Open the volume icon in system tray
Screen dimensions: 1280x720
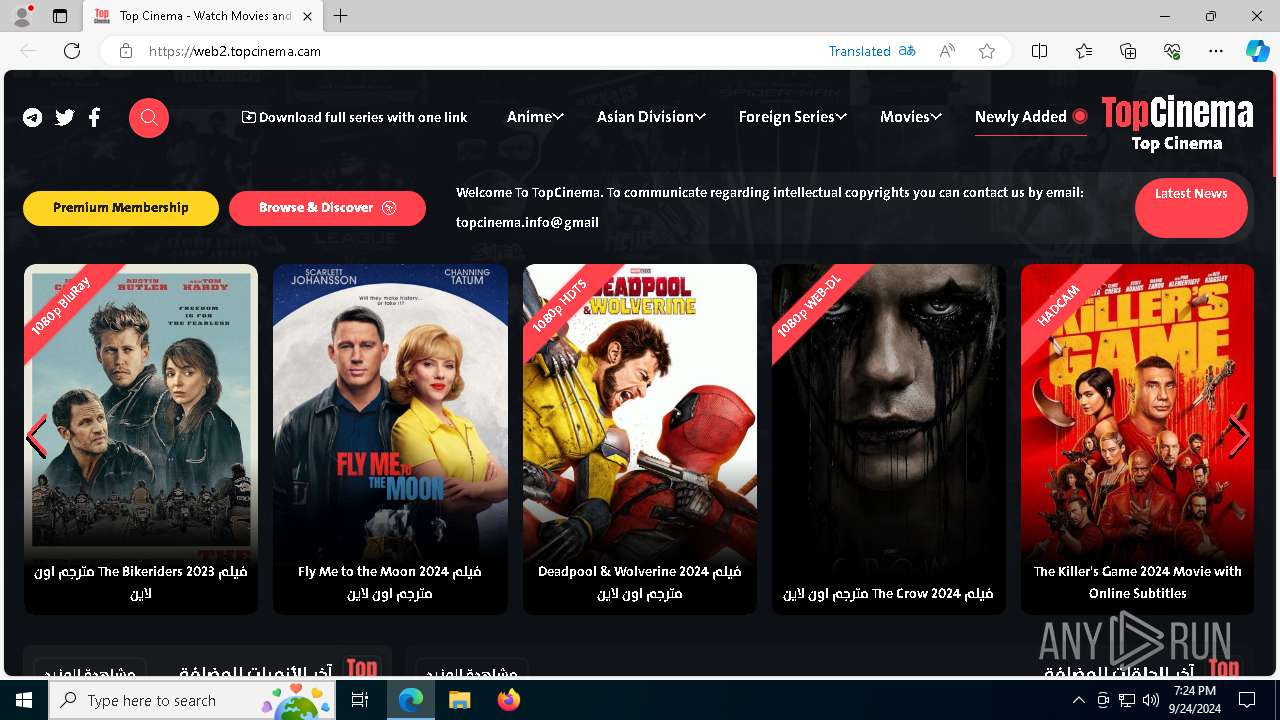(x=1151, y=700)
